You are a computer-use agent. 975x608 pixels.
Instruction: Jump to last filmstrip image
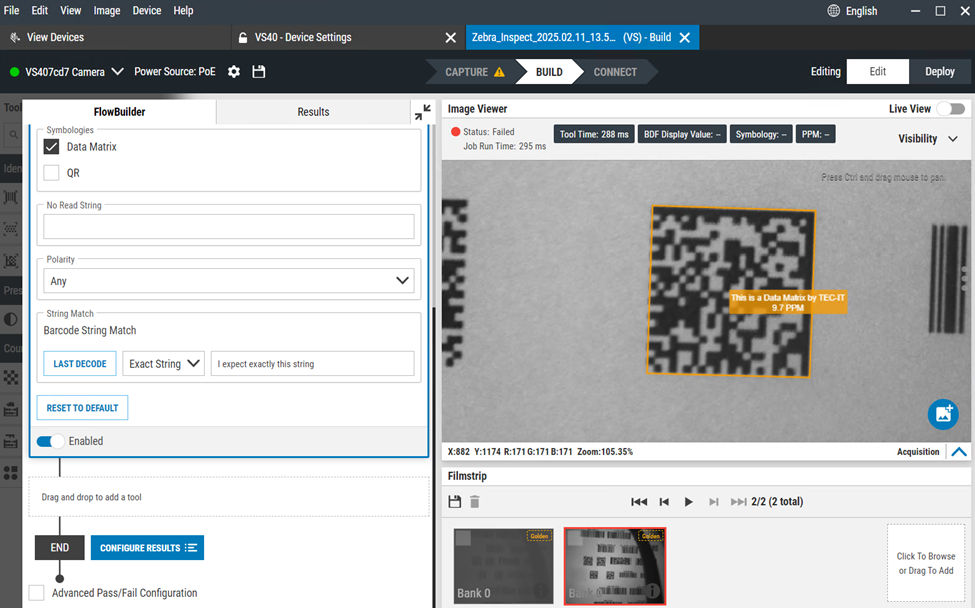(x=738, y=502)
